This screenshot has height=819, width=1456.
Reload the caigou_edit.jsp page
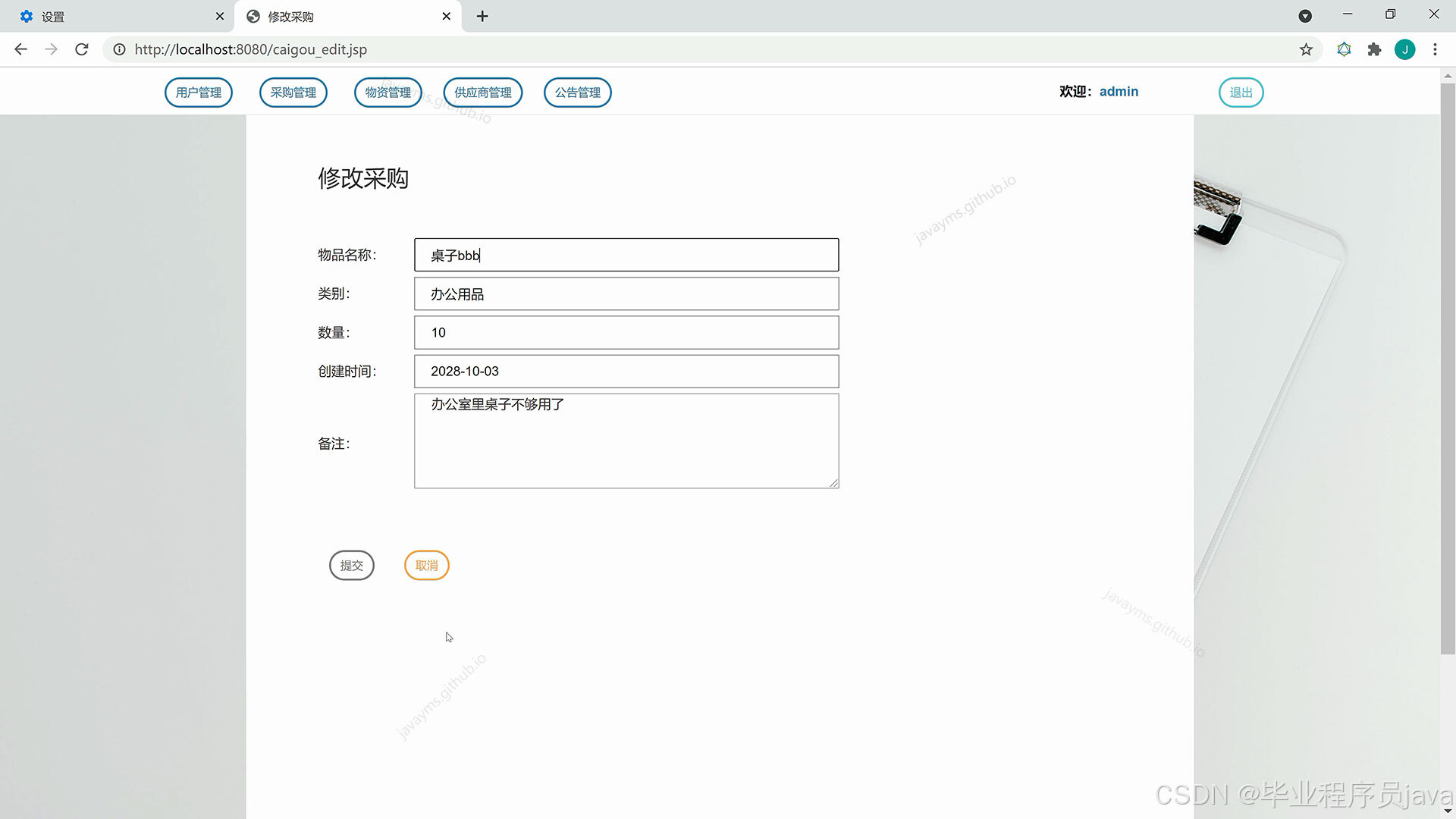82,49
